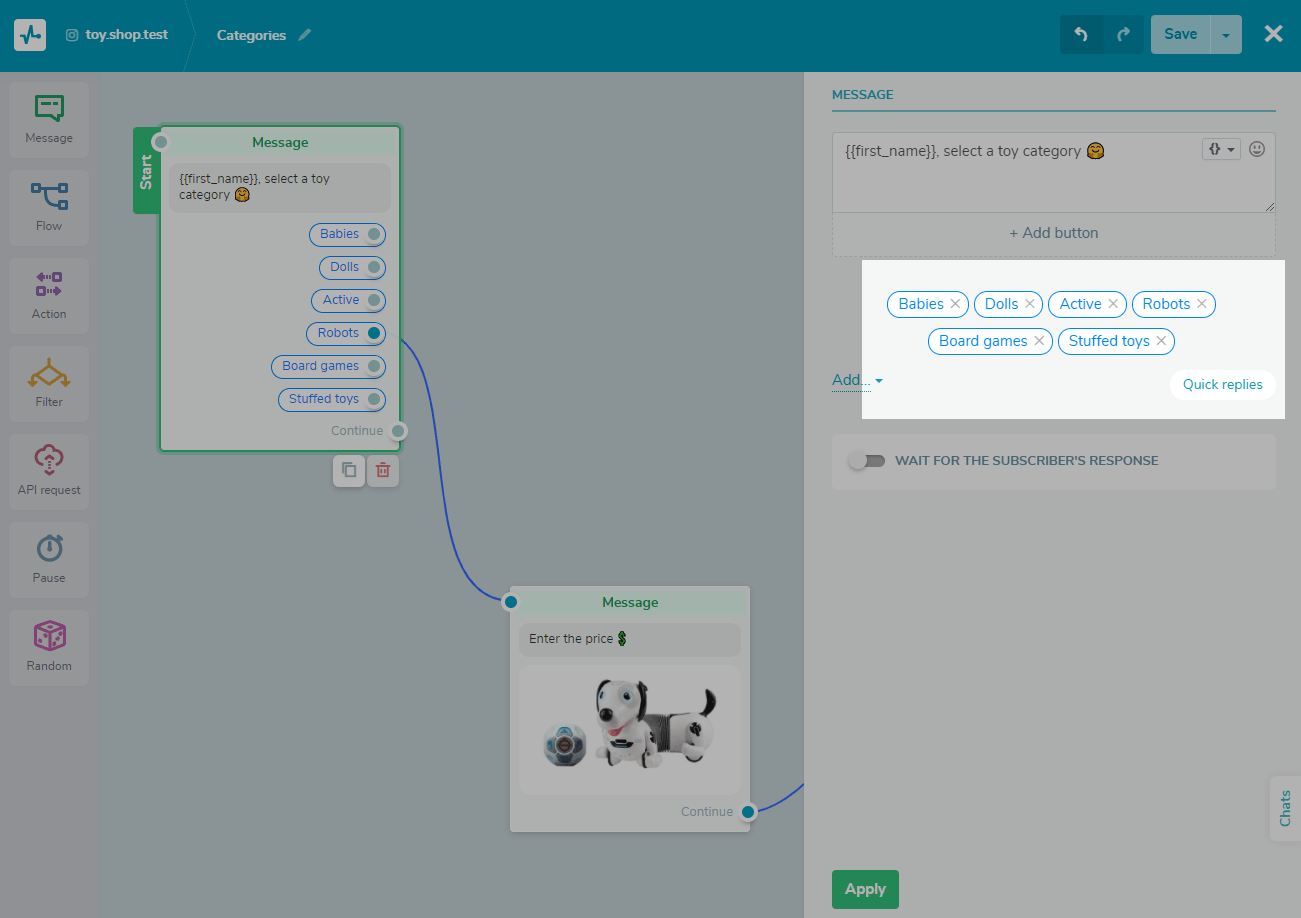Click the Babies button connector dot
The image size is (1301, 918).
click(374, 234)
